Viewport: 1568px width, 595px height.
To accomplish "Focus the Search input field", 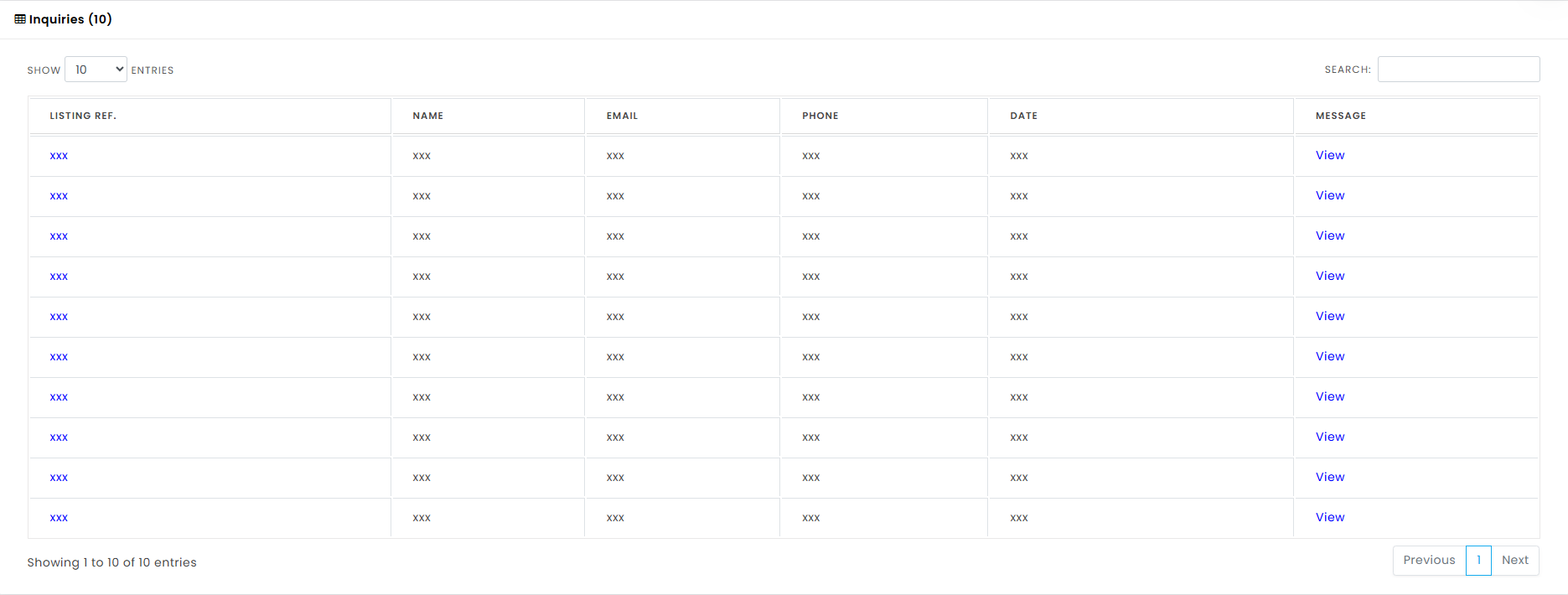I will point(1458,70).
